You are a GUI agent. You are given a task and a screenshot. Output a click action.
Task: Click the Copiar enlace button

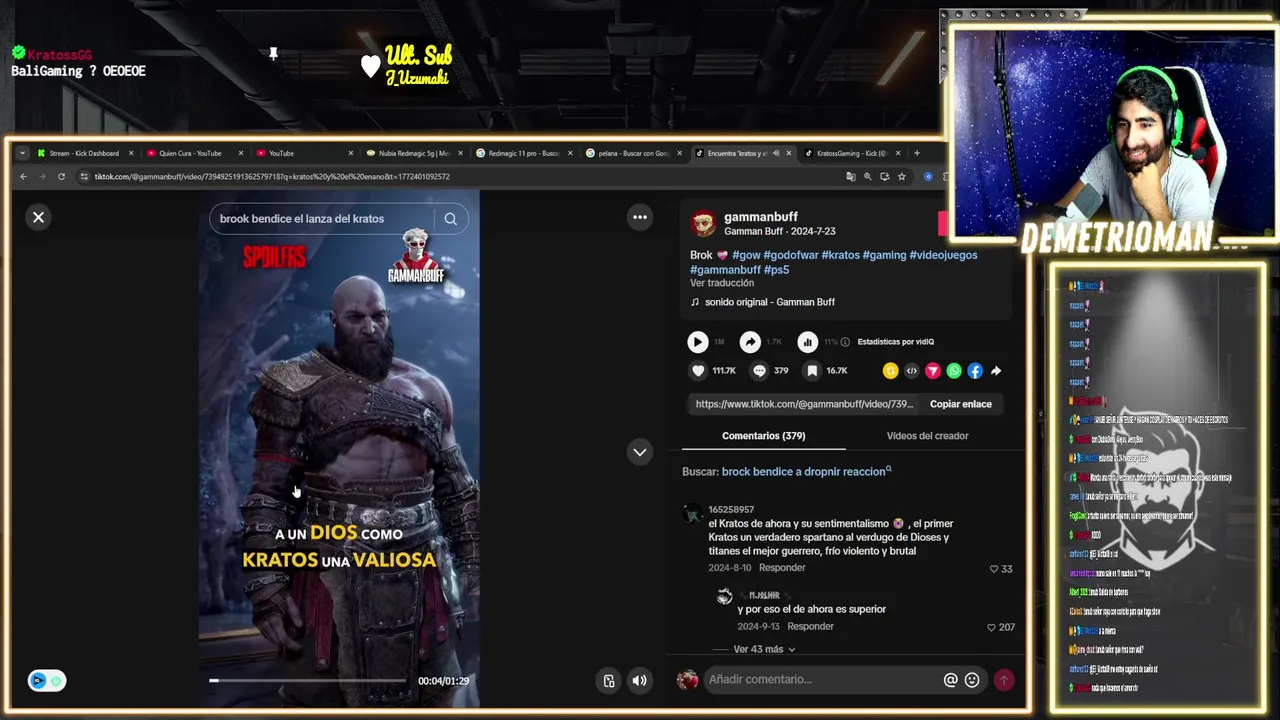coord(961,404)
